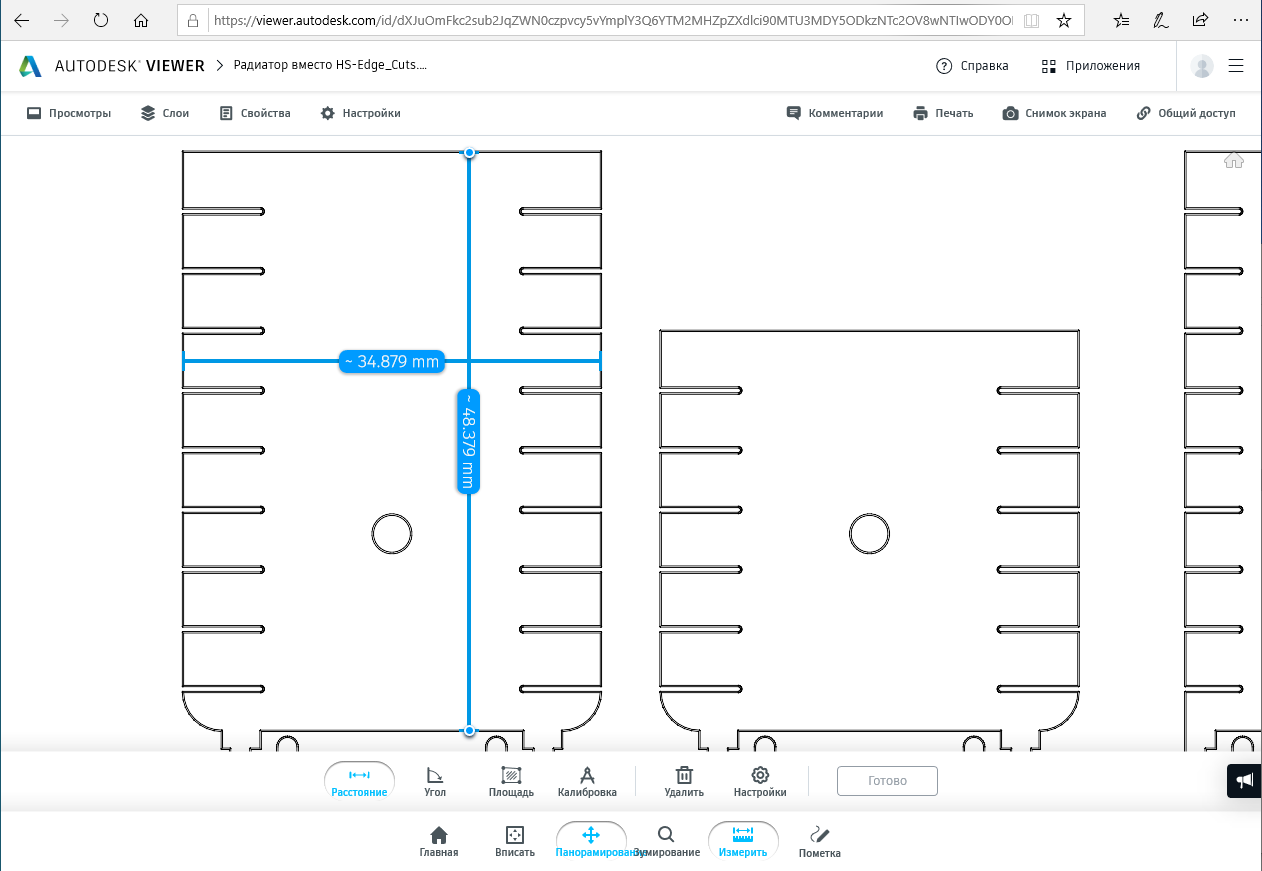This screenshot has height=871, width=1262.
Task: Click Print (Печать) in the top toolbar
Action: (943, 113)
